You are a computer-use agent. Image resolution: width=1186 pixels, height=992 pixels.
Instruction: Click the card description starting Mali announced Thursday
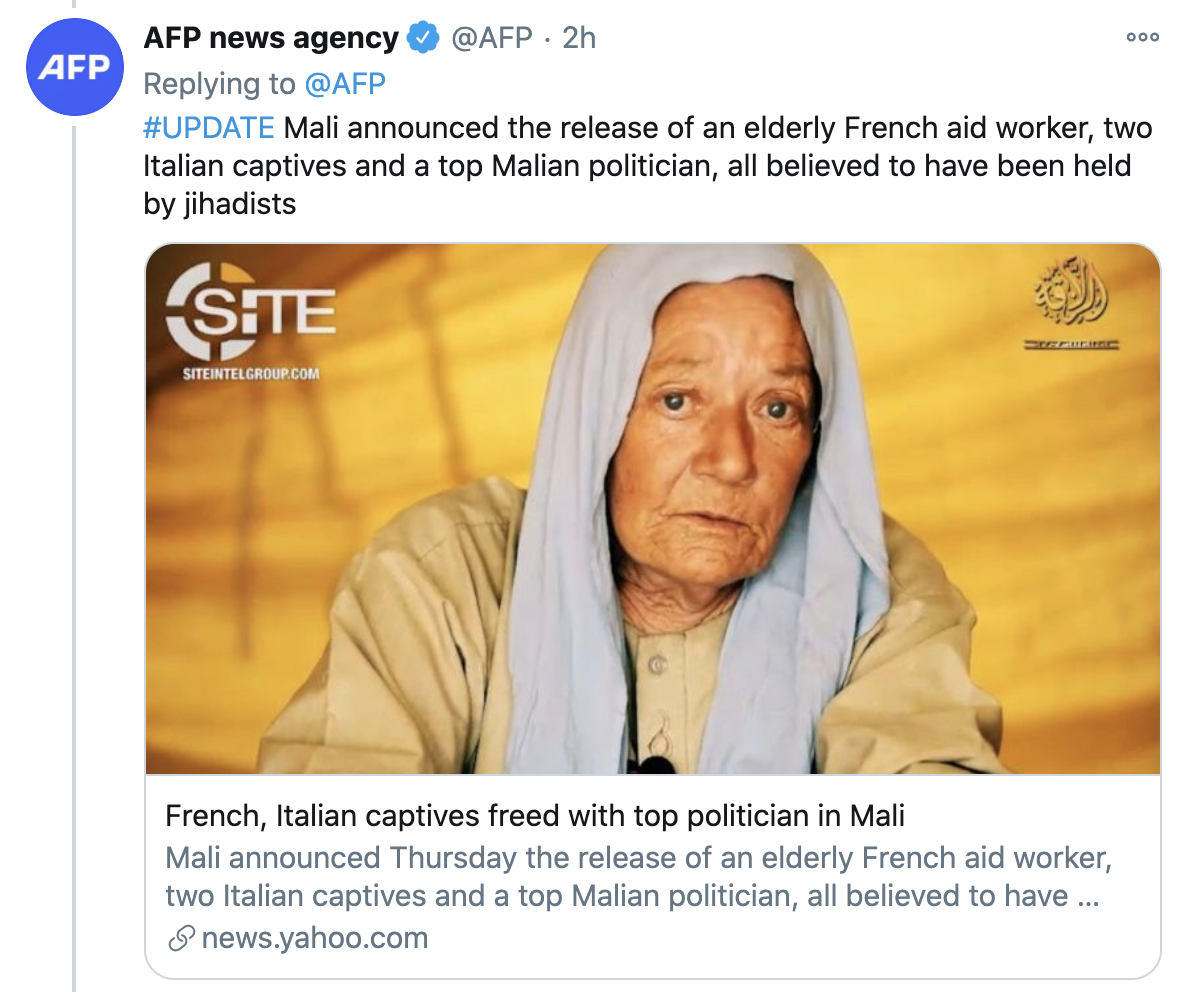[639, 877]
